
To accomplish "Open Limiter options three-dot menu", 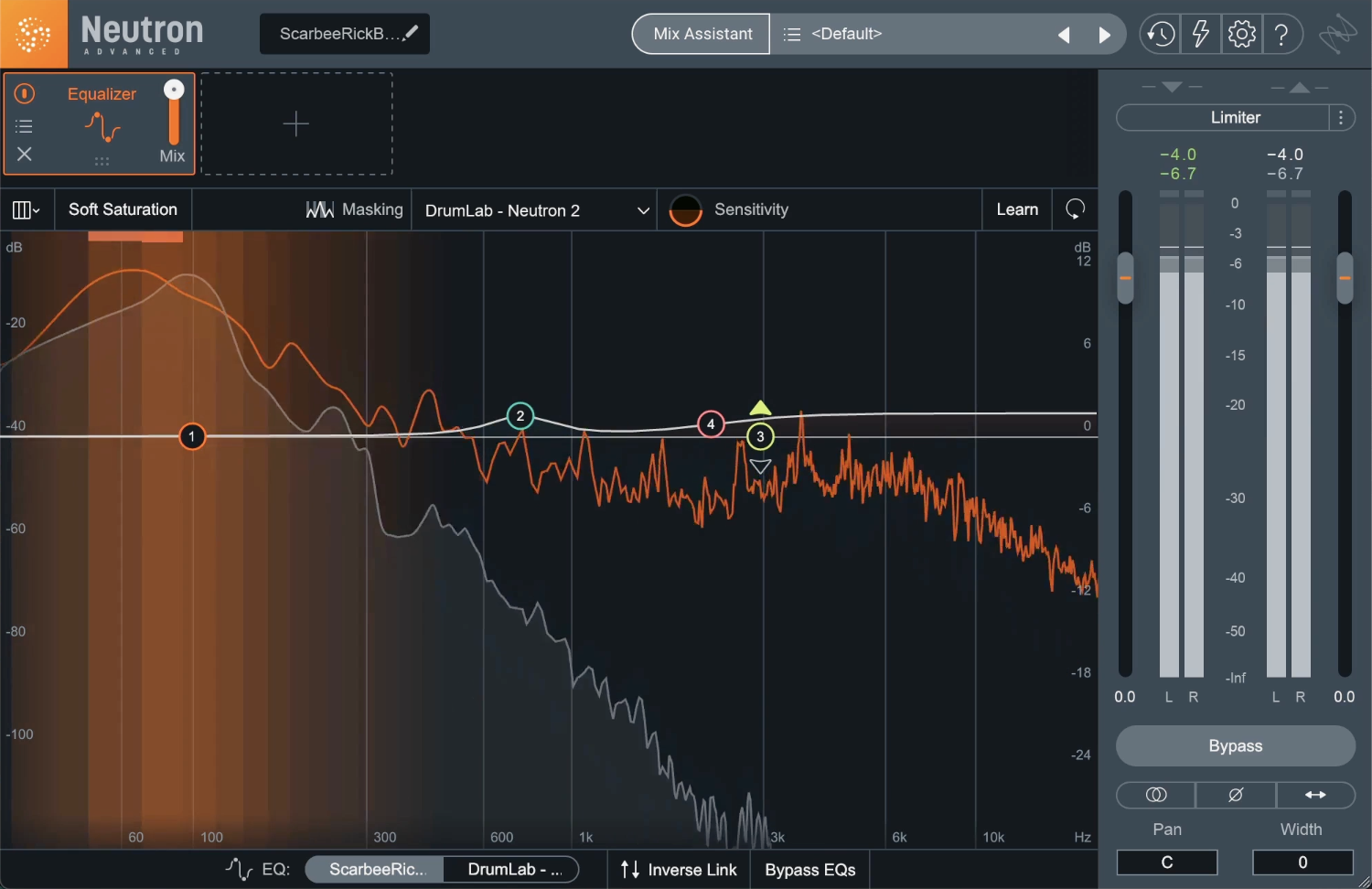I will [1341, 117].
